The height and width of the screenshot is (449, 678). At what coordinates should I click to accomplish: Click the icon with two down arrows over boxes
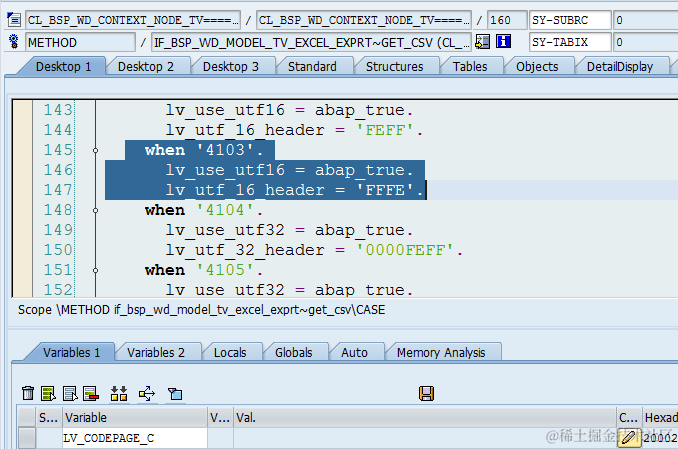pyautogui.click(x=119, y=394)
